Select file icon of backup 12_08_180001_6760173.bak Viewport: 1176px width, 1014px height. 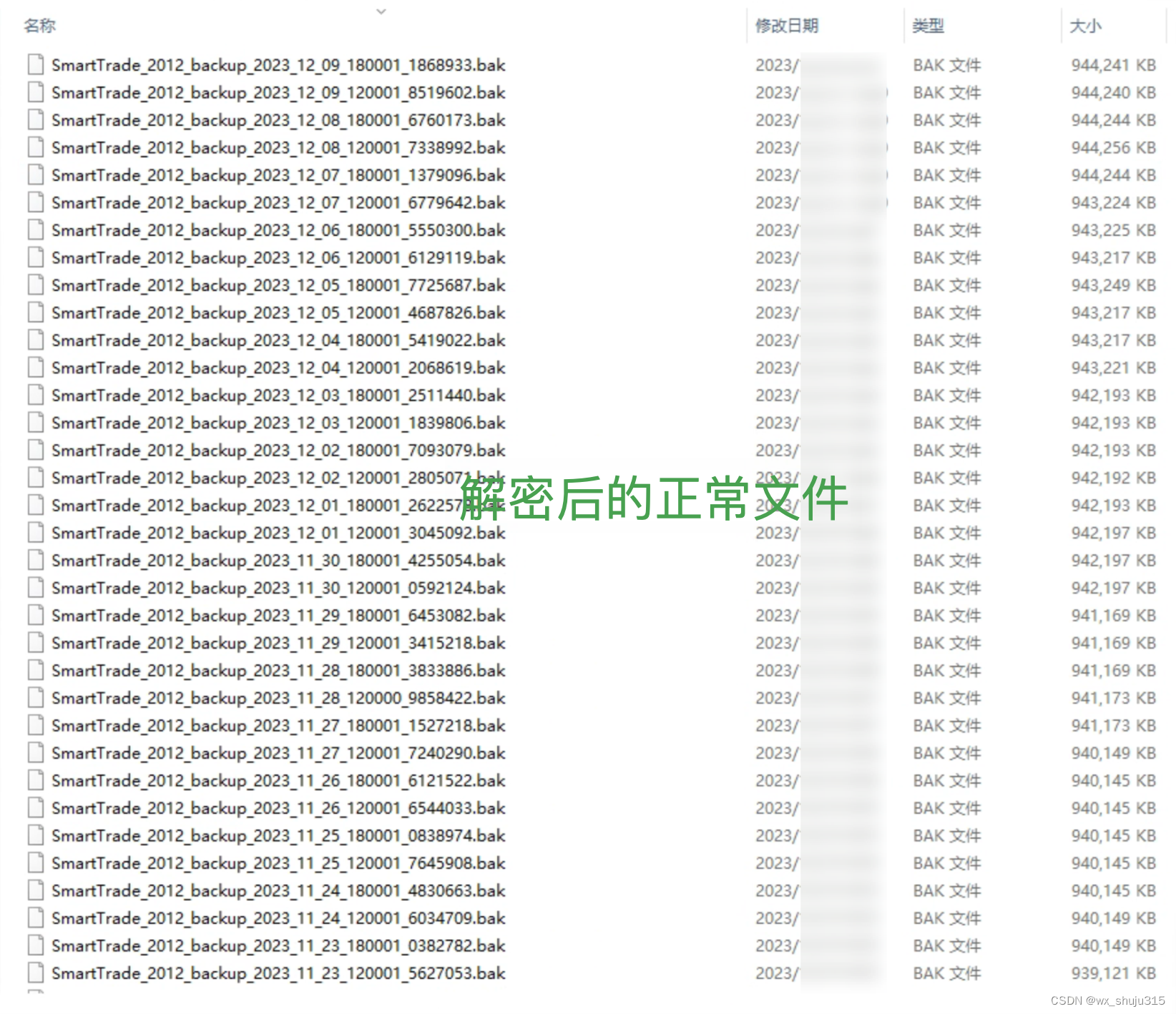coord(36,120)
